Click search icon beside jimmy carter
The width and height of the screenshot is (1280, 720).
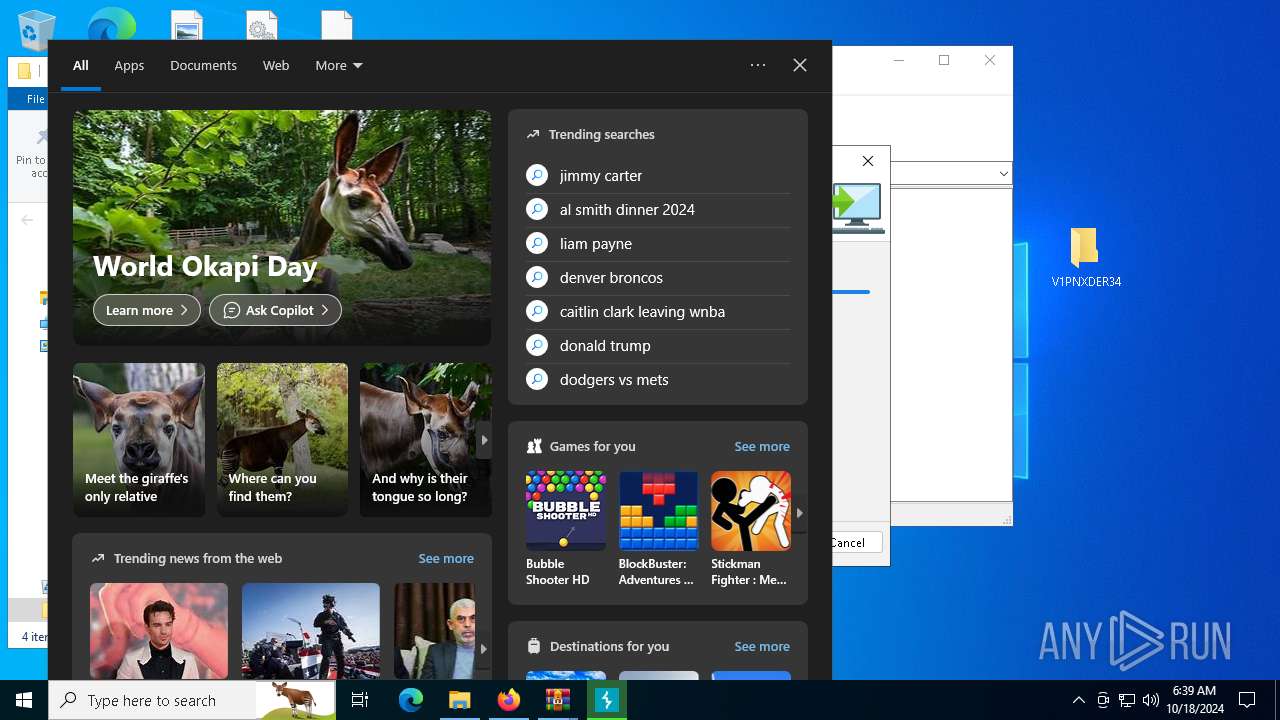coord(537,175)
